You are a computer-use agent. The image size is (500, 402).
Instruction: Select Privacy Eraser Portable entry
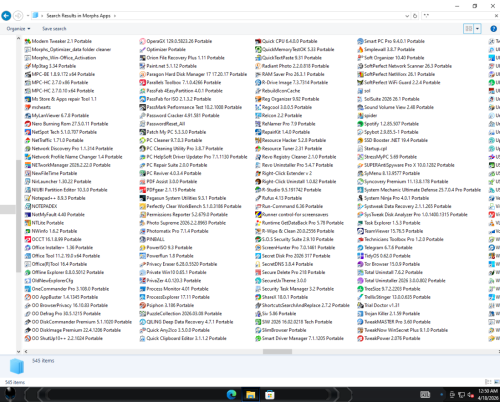pos(179,264)
